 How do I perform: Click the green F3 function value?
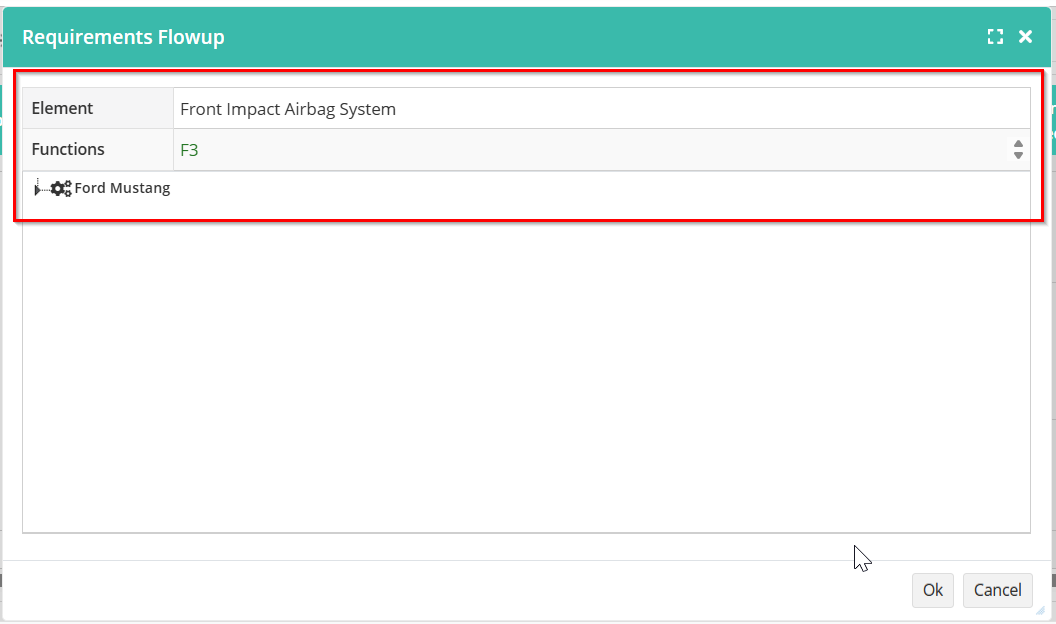tap(189, 150)
